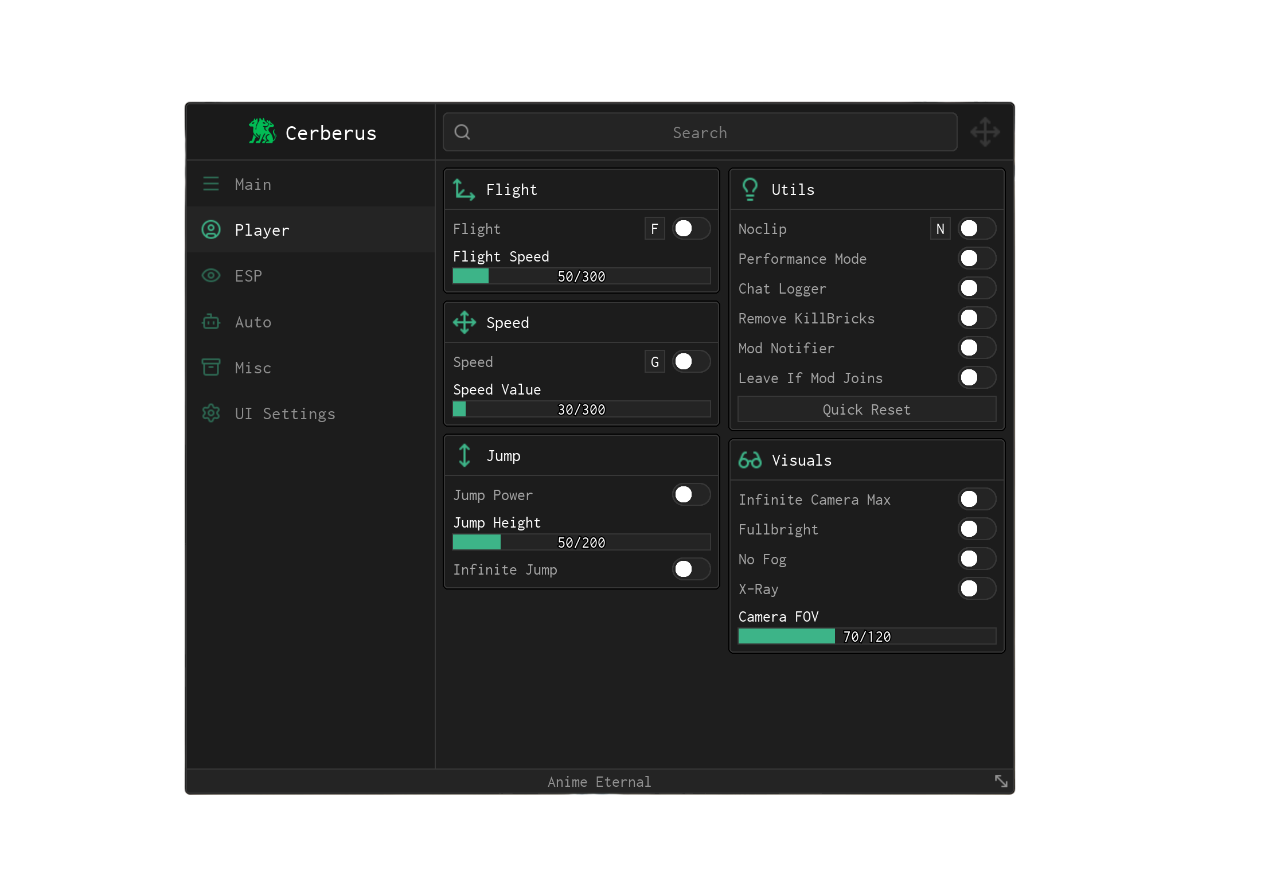
Task: Click into the Search input field
Action: (x=700, y=132)
